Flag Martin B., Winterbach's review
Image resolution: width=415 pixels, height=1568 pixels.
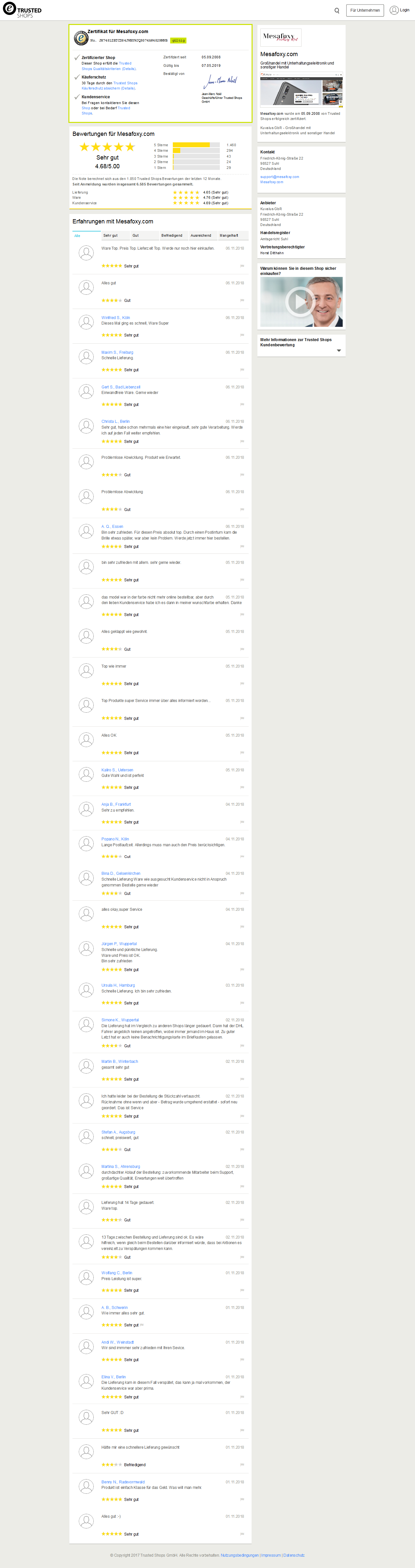pyautogui.click(x=242, y=1079)
